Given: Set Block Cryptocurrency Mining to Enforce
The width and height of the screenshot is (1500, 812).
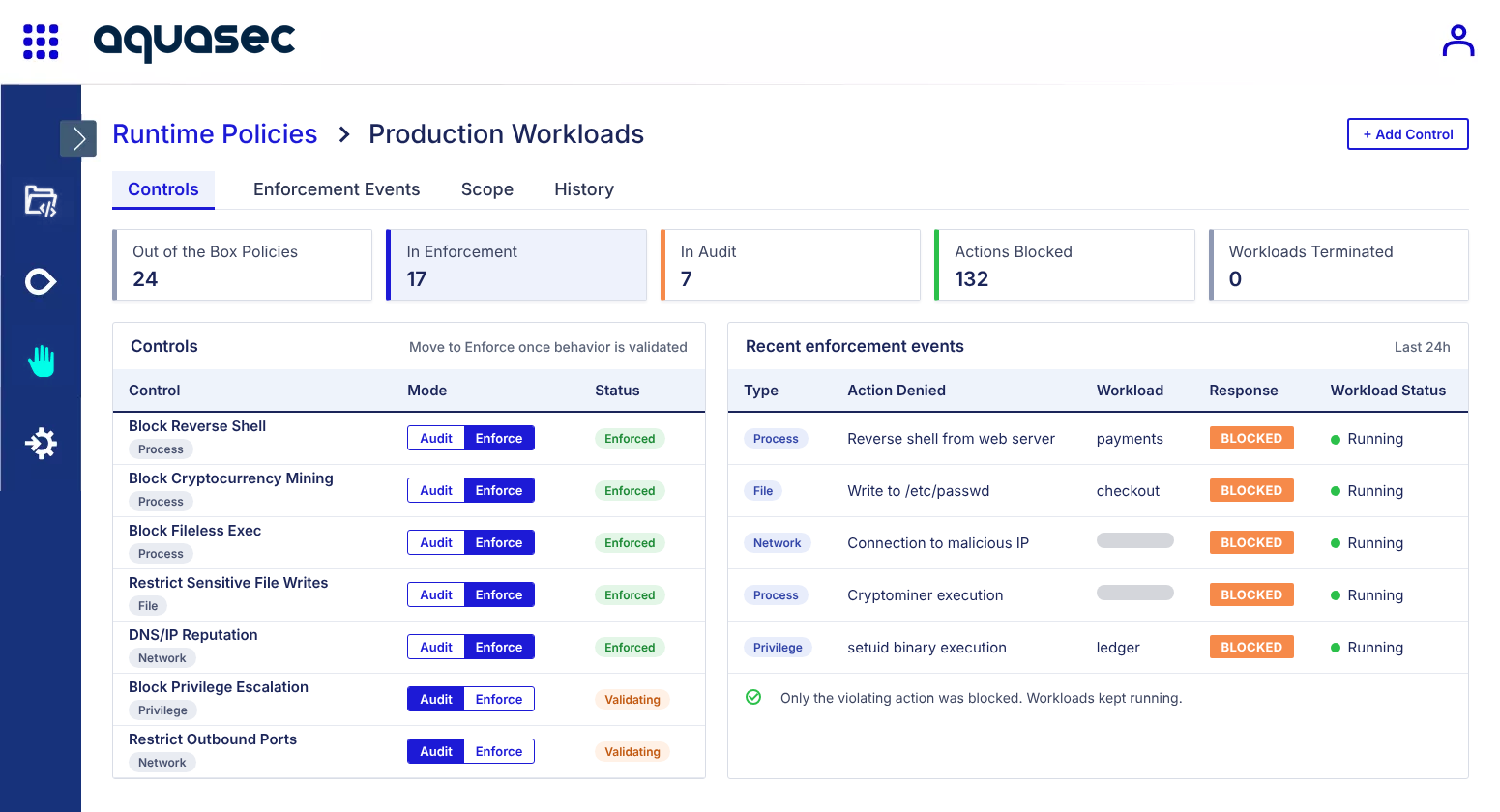Looking at the screenshot, I should click(x=499, y=490).
